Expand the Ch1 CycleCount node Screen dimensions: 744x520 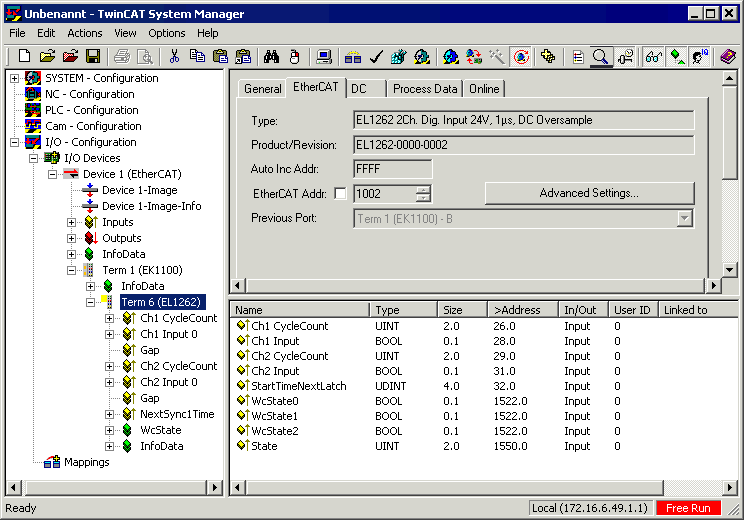[x=110, y=318]
